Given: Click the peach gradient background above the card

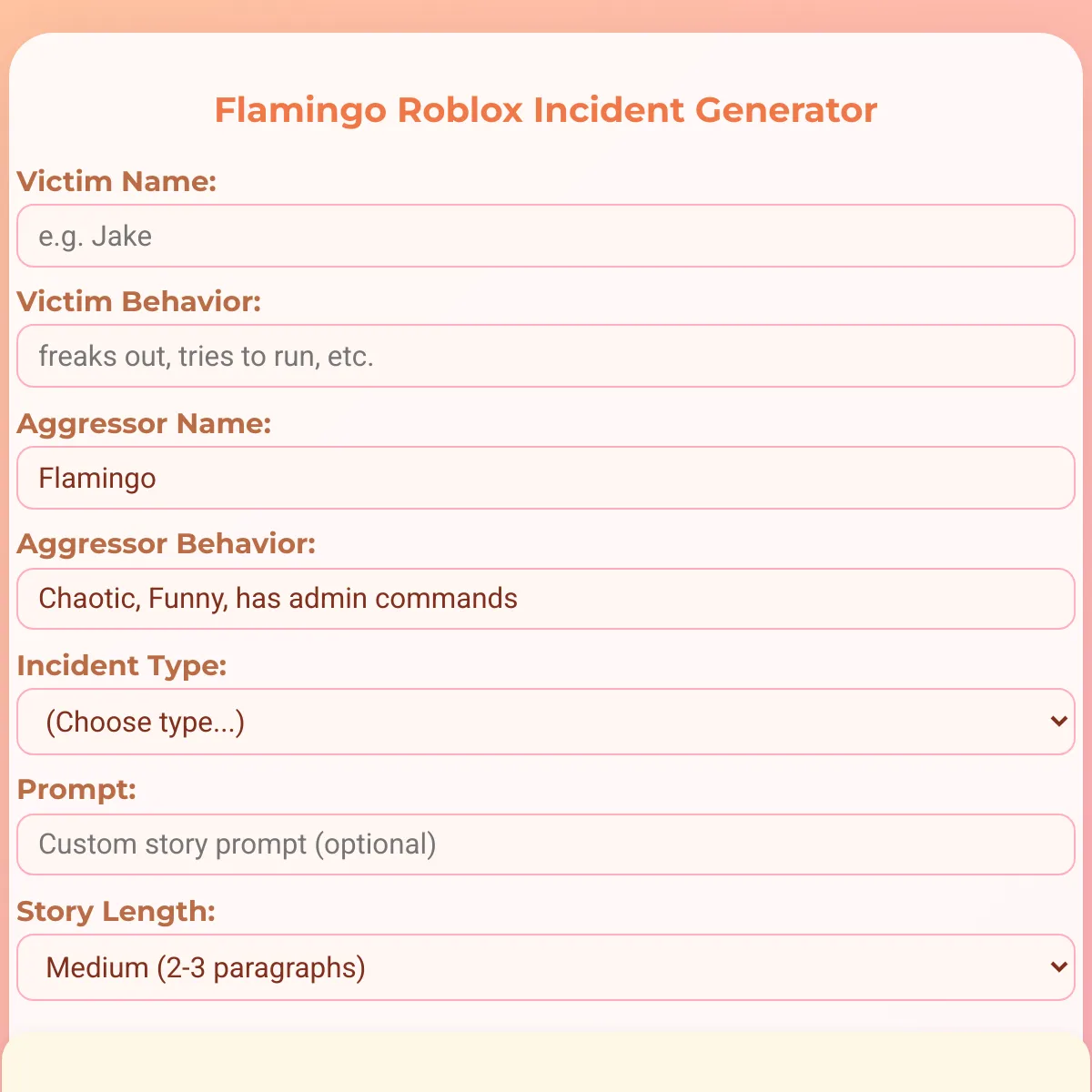Looking at the screenshot, I should (546, 15).
